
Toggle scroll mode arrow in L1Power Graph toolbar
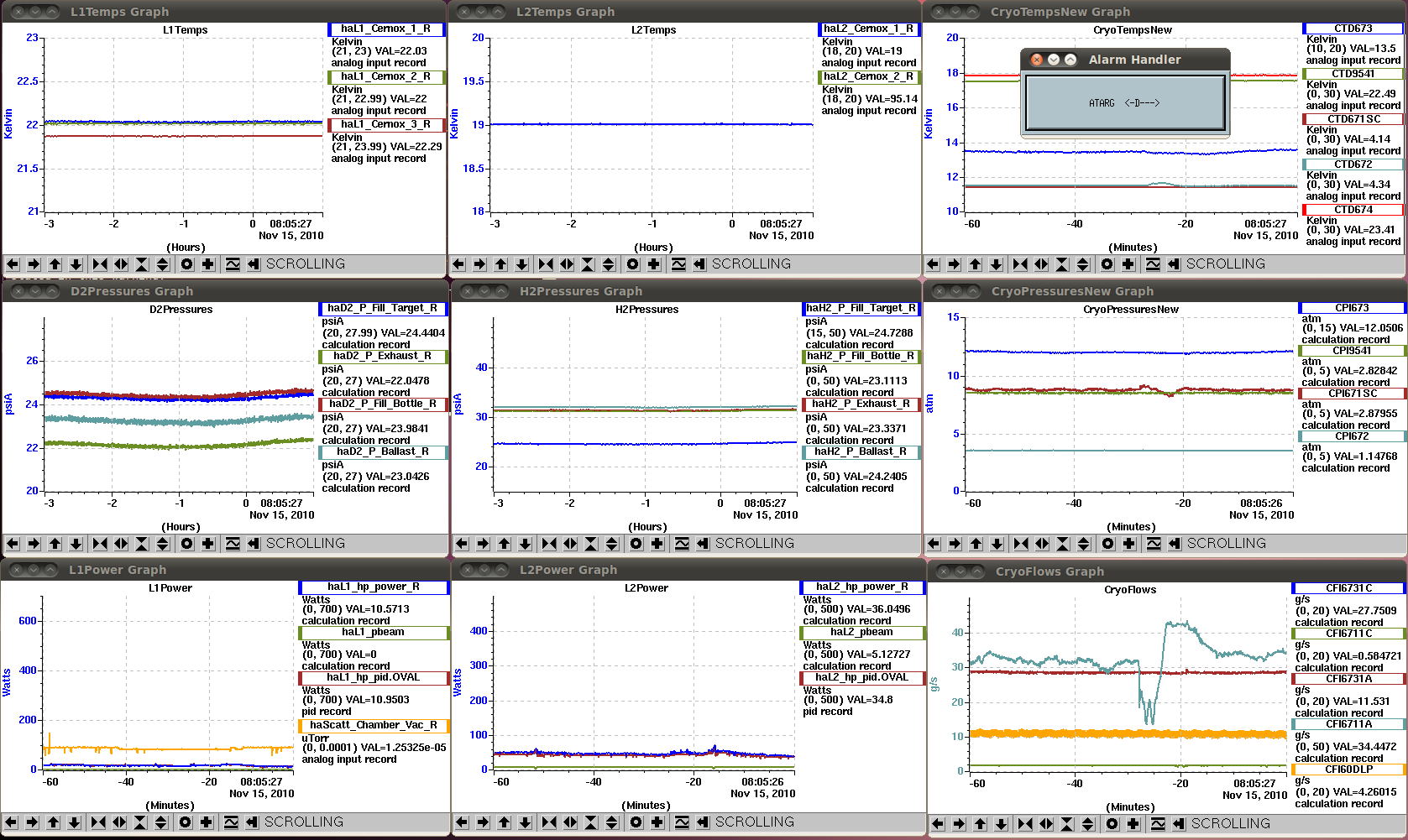coord(252,822)
